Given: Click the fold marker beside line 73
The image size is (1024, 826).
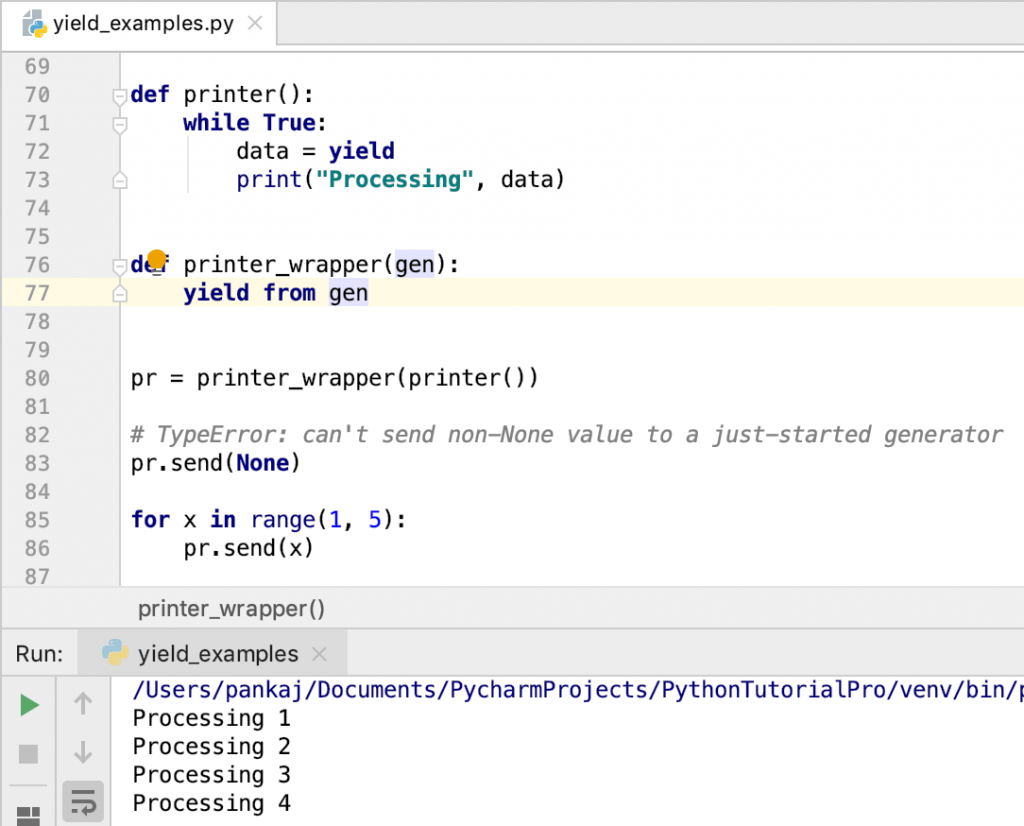Looking at the screenshot, I should click(x=119, y=179).
